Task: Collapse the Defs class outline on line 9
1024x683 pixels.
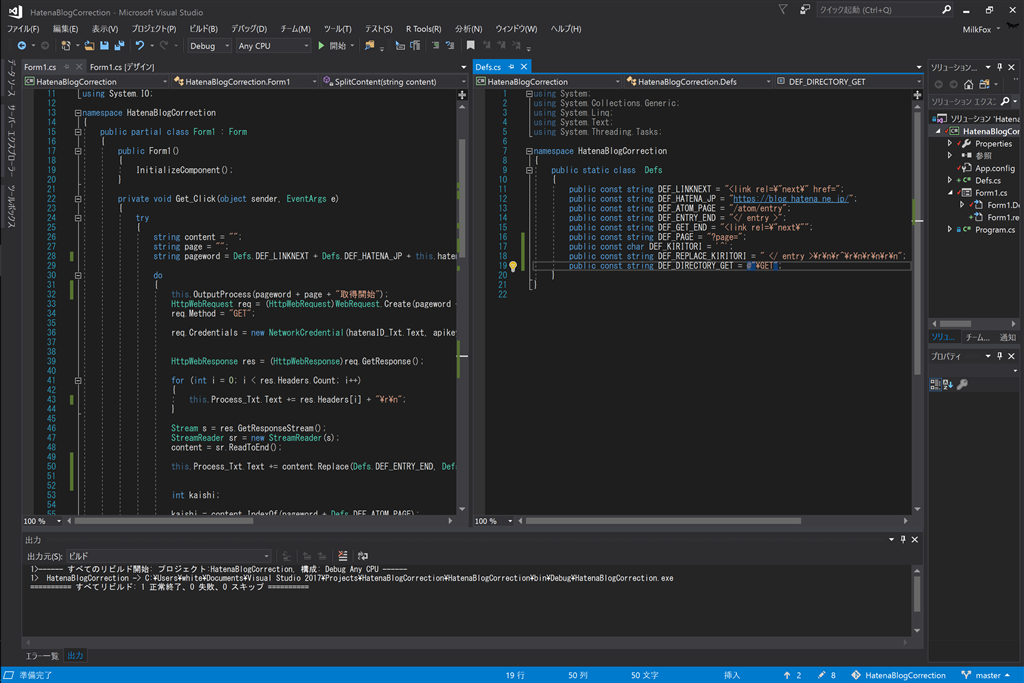Action: pos(529,170)
